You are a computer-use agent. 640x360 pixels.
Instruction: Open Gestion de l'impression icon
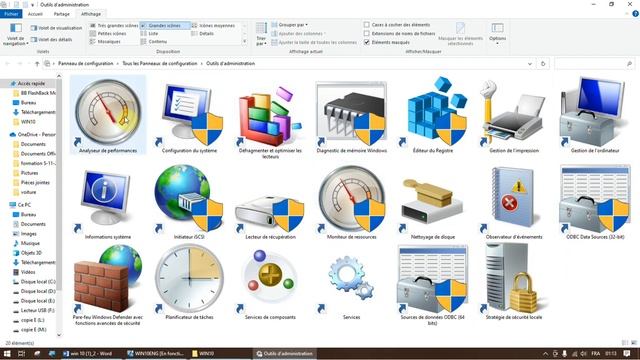pyautogui.click(x=514, y=113)
